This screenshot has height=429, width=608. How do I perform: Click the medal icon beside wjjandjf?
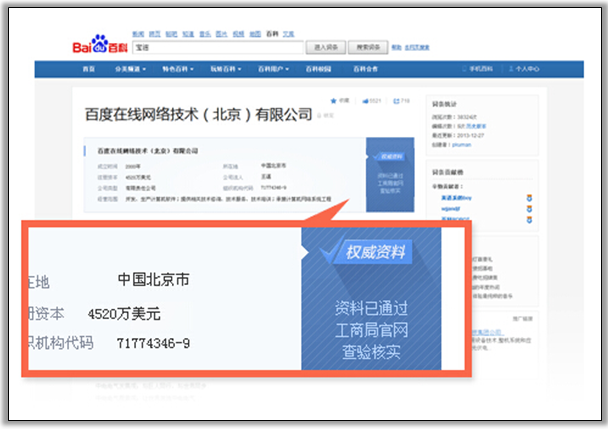click(x=529, y=209)
